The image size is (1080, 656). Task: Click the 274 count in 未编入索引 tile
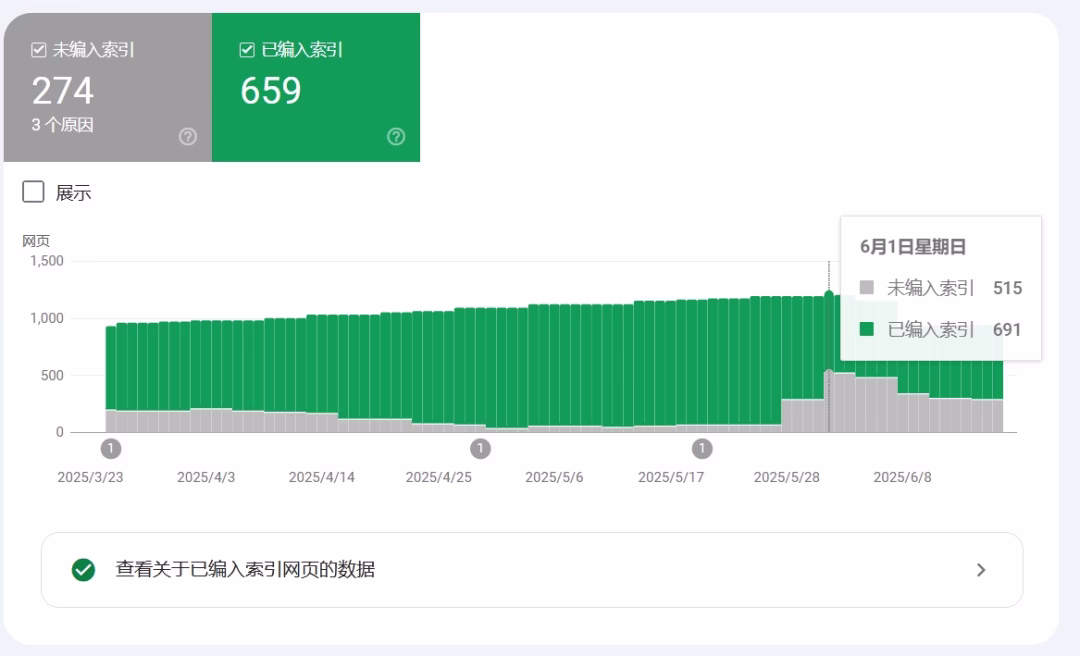[62, 91]
